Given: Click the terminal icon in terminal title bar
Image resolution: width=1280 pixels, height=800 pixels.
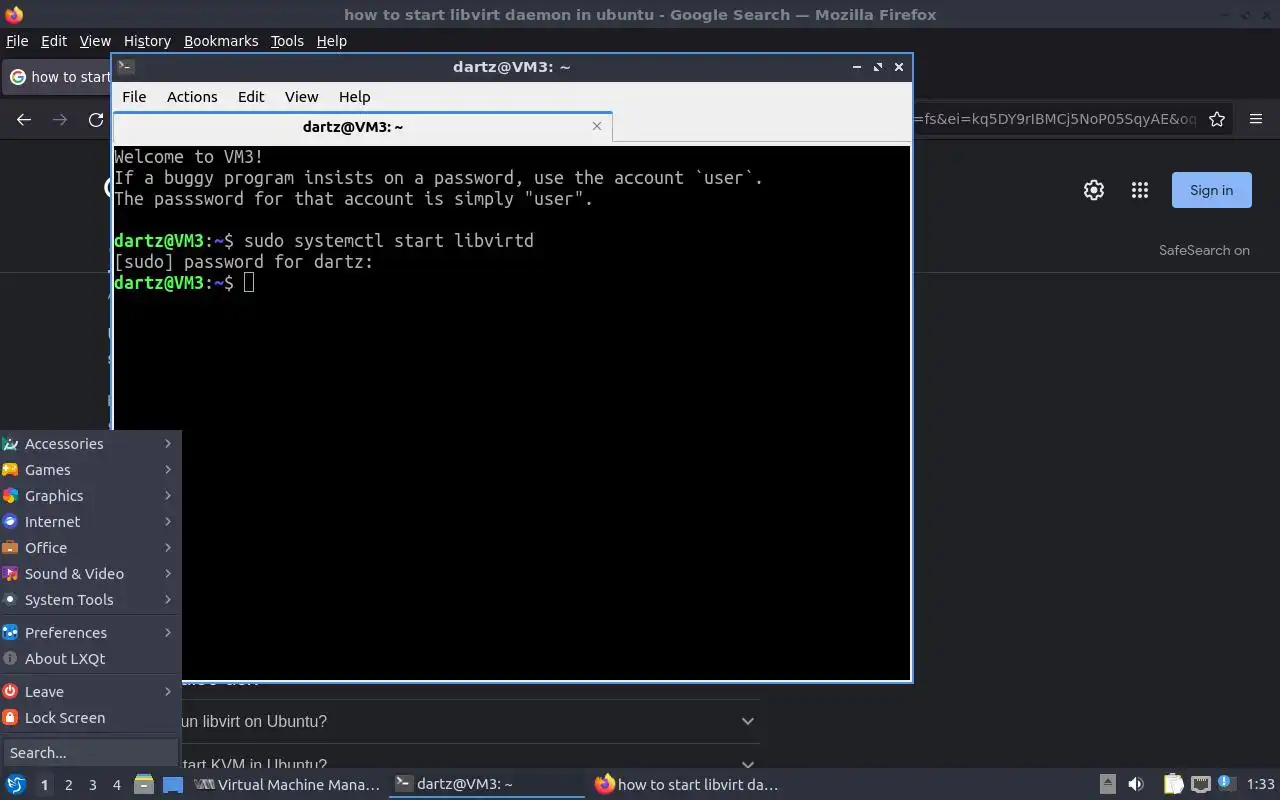Looking at the screenshot, I should 126,67.
